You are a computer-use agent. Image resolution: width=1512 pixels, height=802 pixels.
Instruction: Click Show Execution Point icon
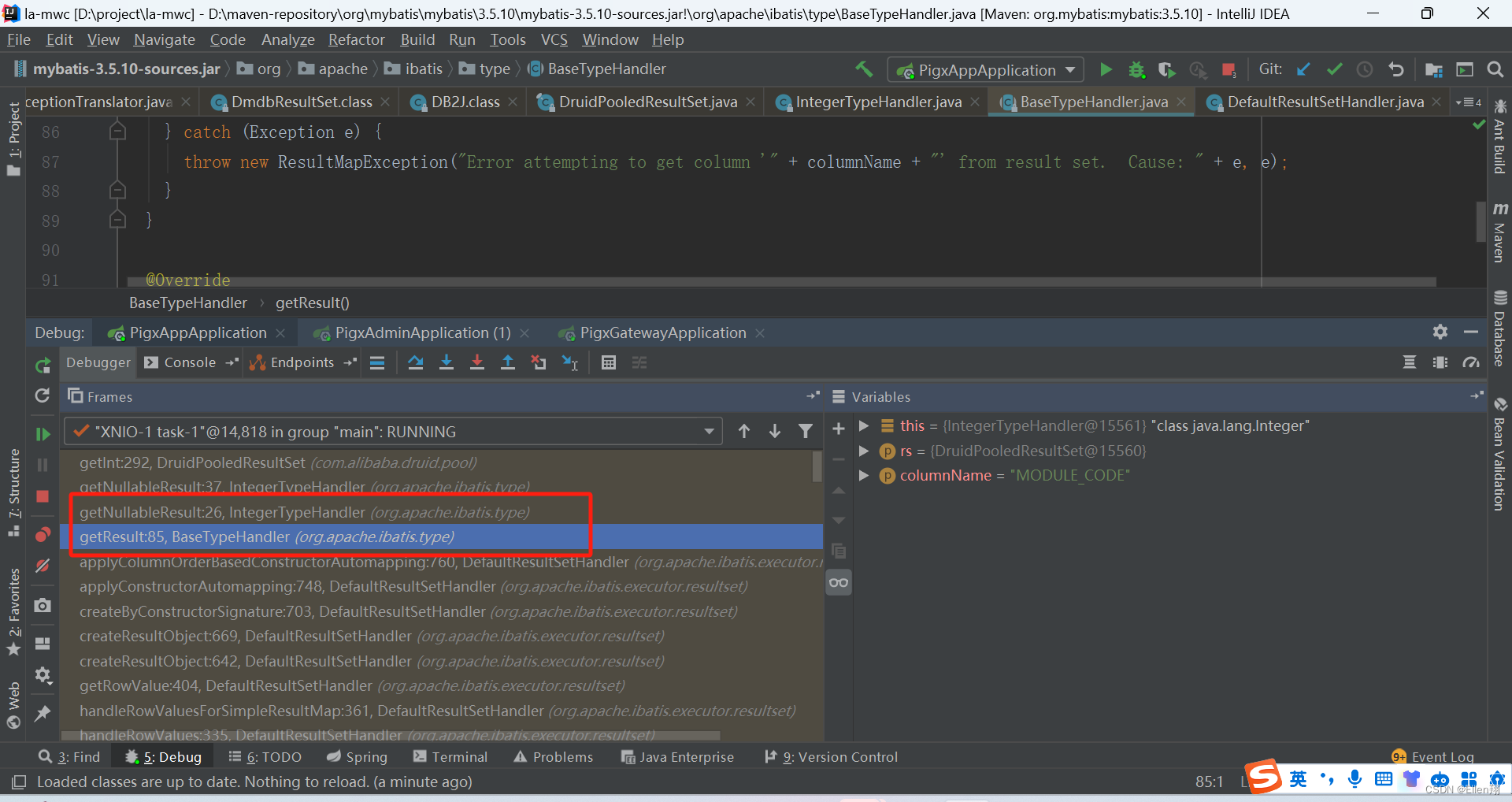coord(377,362)
